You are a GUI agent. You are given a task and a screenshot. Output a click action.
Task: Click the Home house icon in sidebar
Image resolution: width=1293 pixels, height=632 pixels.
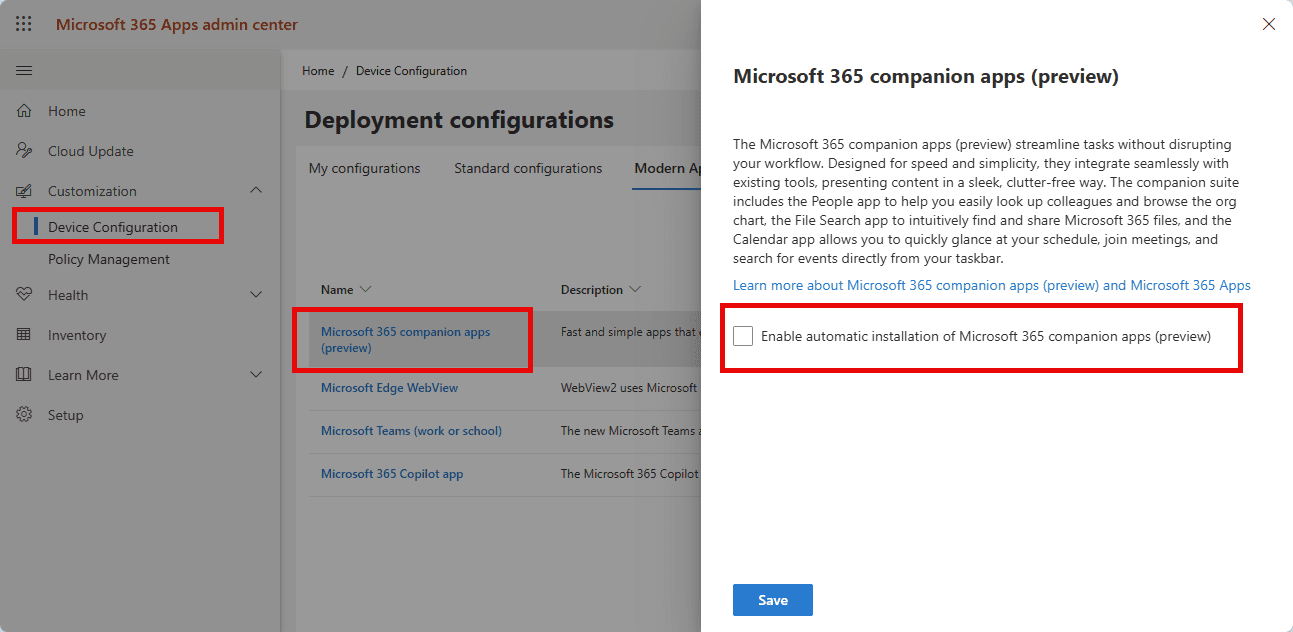pos(25,111)
